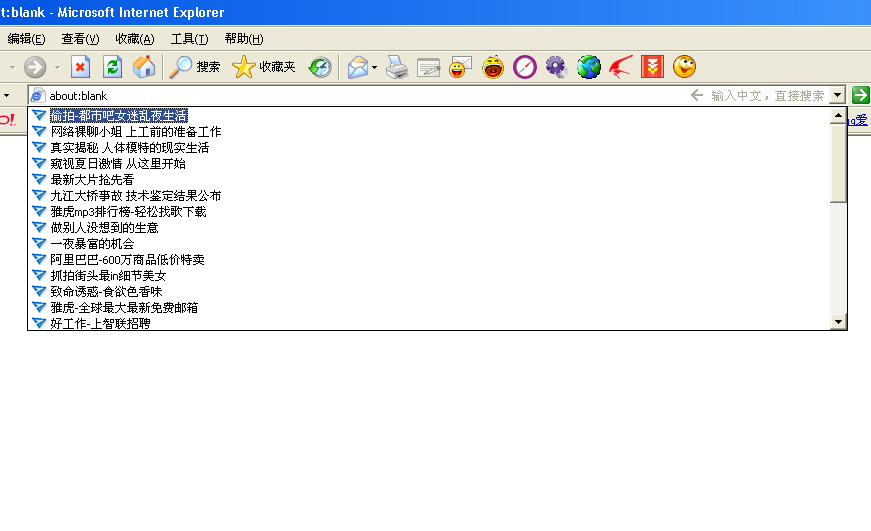This screenshot has width=871, height=531.
Task: Click the Forward arrow button
Action: click(x=35, y=67)
